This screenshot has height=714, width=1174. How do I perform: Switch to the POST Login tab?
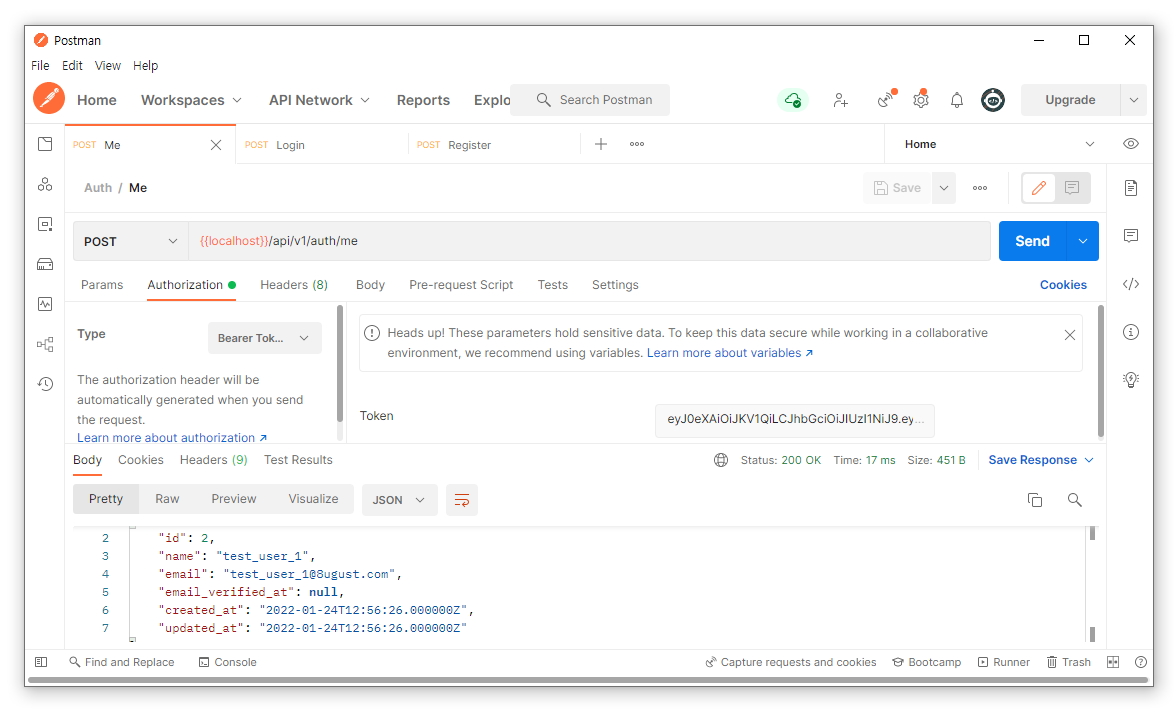click(x=322, y=144)
